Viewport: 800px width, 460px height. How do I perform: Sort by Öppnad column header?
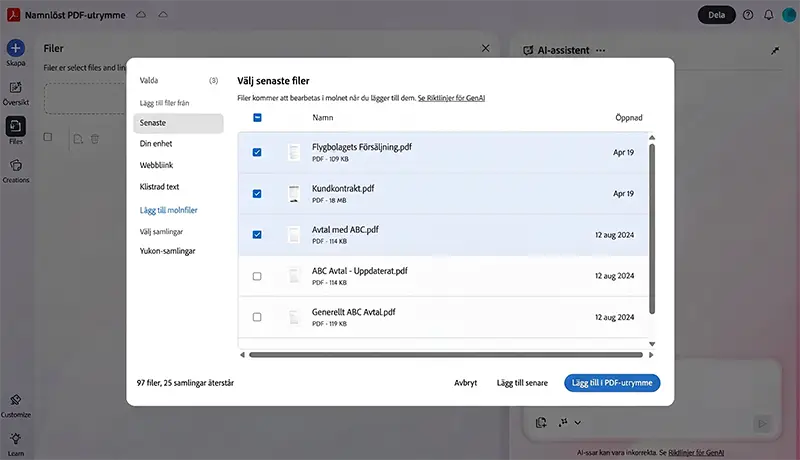pos(629,118)
